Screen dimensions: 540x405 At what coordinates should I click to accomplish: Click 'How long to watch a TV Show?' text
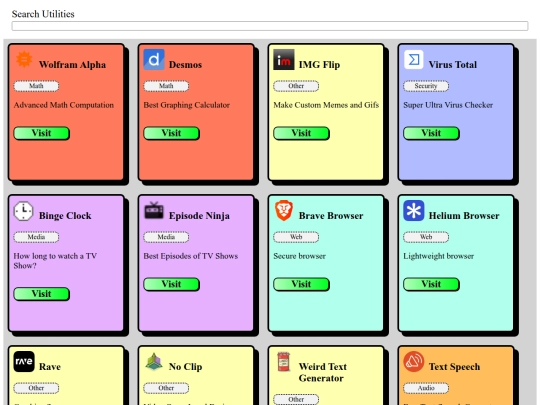(55, 261)
